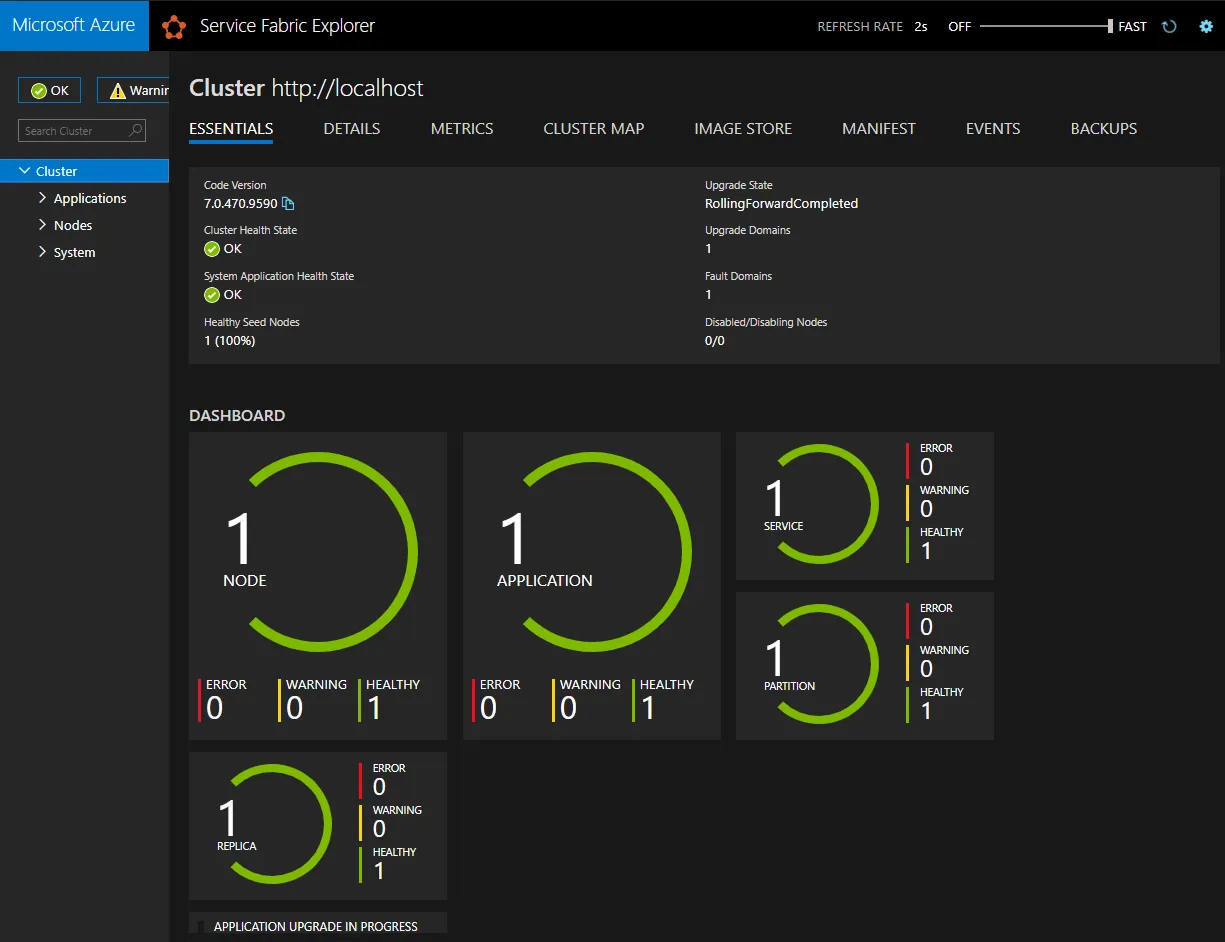The height and width of the screenshot is (942, 1225).
Task: Expand the System tree node
Action: point(43,252)
